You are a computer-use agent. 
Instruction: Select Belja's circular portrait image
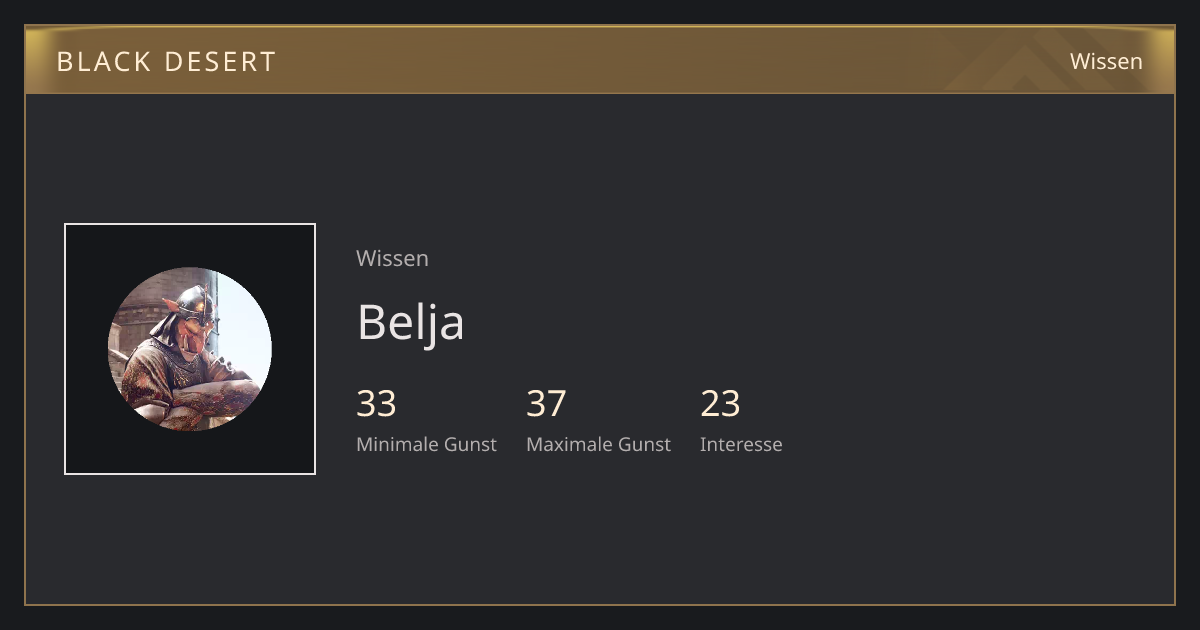coord(190,349)
